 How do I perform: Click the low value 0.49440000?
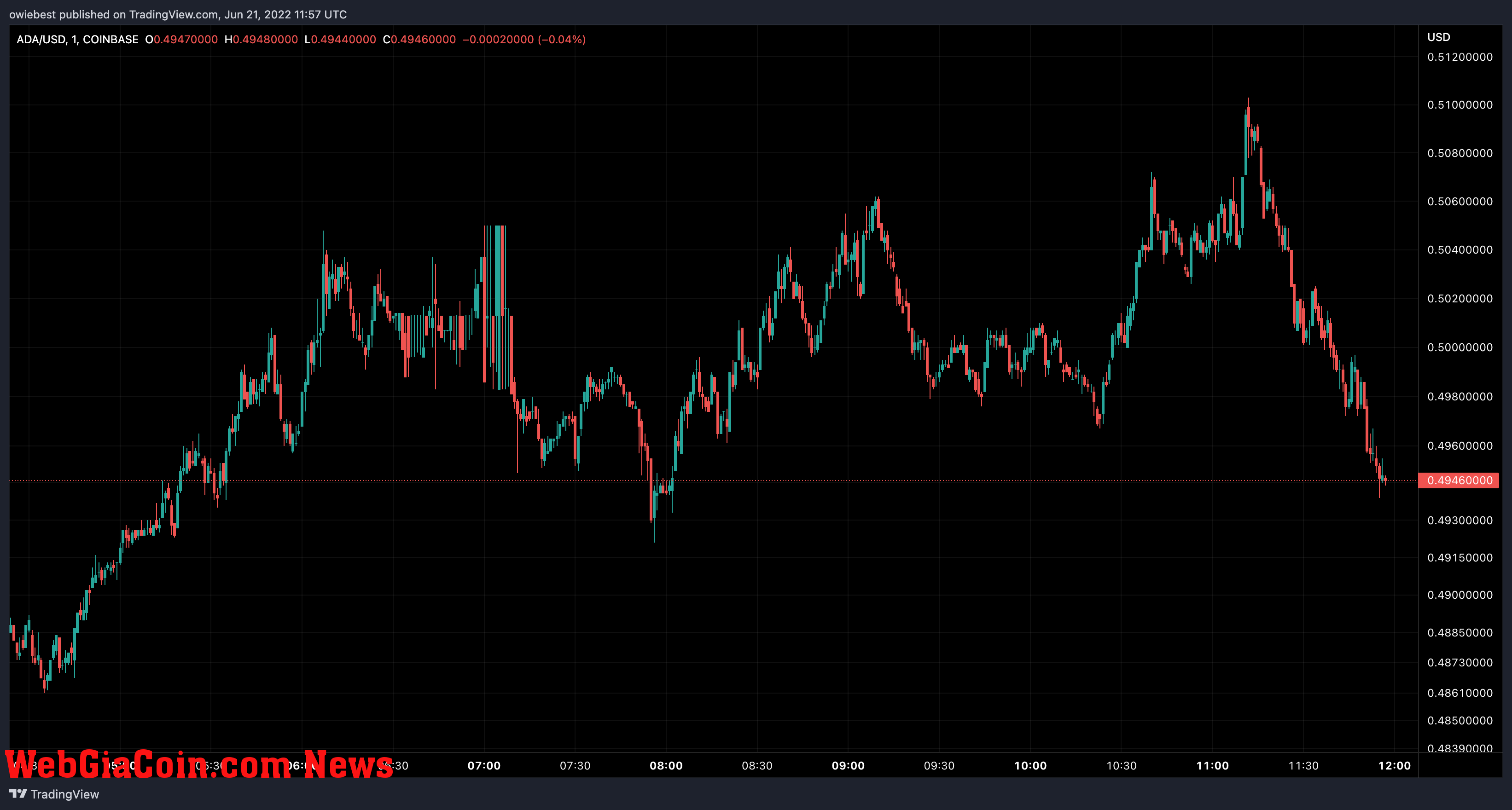pos(343,39)
